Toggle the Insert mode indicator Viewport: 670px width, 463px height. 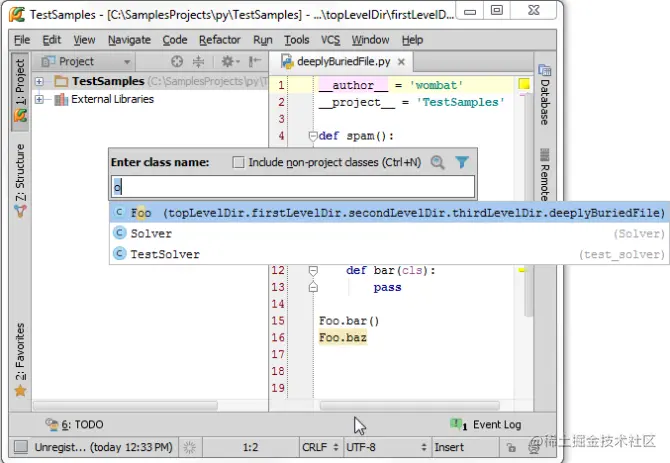[x=449, y=447]
